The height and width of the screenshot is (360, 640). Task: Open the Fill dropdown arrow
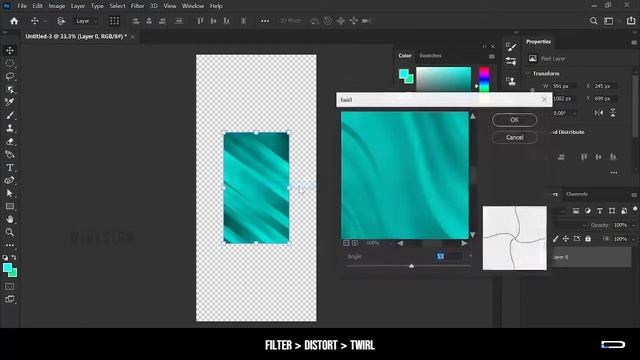(x=633, y=239)
